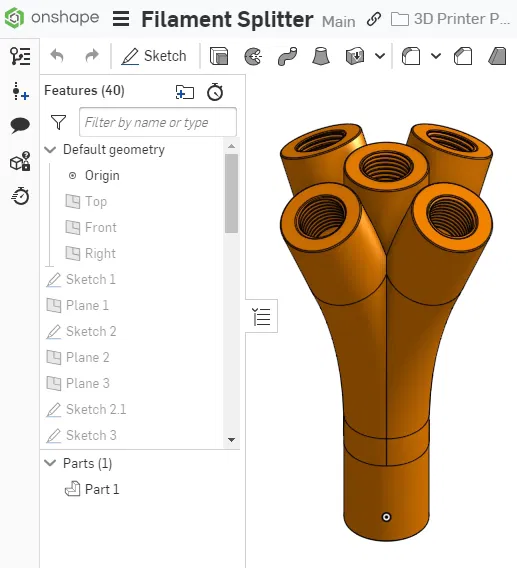517x568 pixels.
Task: Select the Chamfer tool
Action: click(463, 56)
